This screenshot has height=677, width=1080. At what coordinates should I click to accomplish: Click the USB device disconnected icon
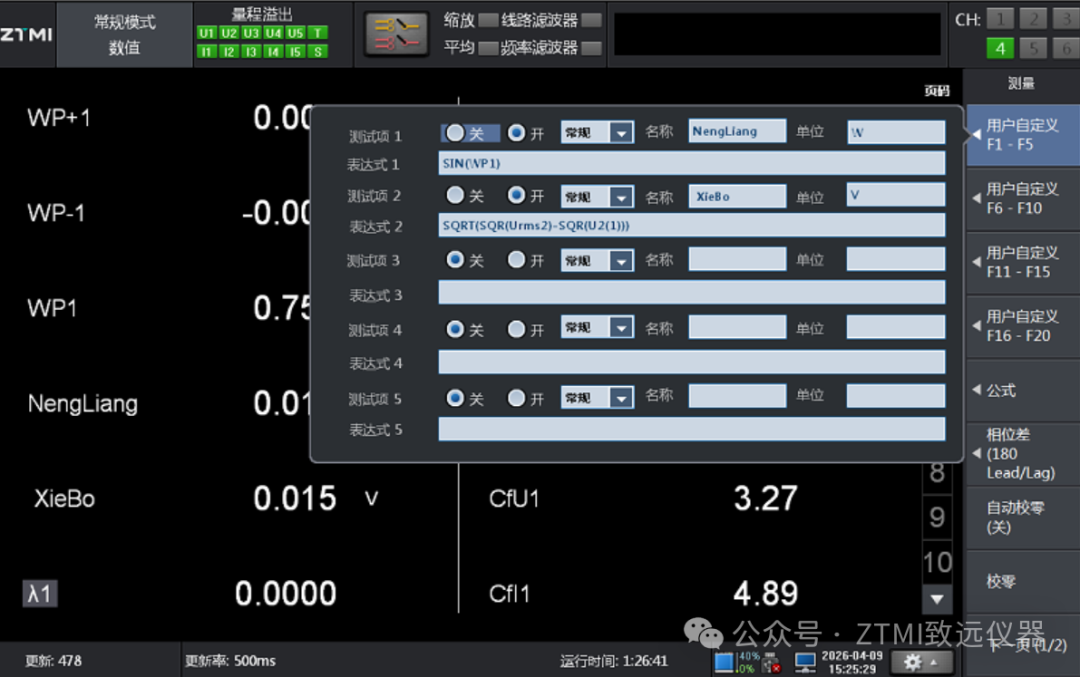771,662
